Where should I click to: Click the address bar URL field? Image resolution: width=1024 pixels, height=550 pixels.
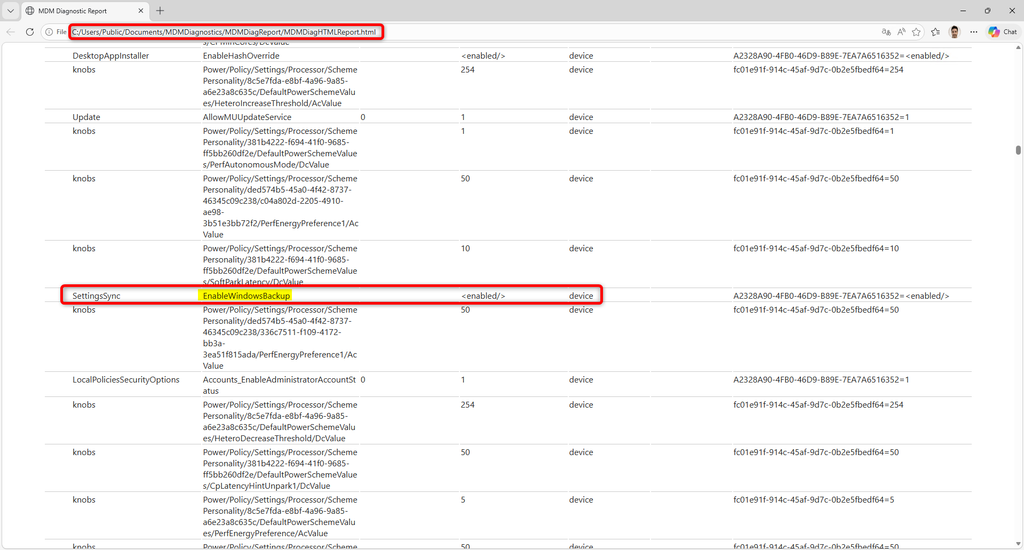(226, 31)
